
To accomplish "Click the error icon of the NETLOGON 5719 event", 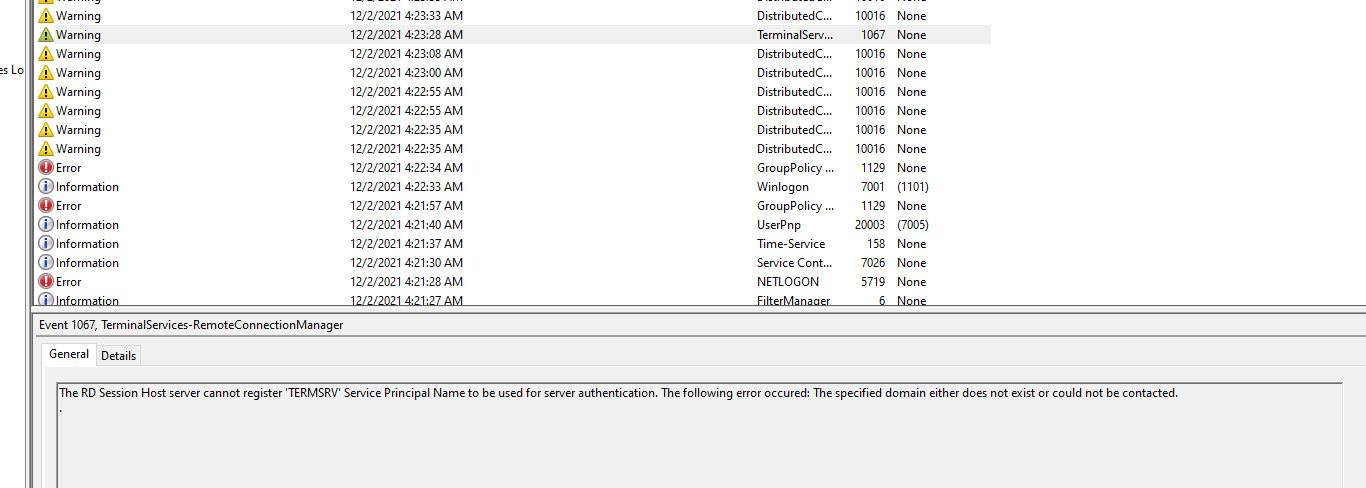I will (46, 282).
